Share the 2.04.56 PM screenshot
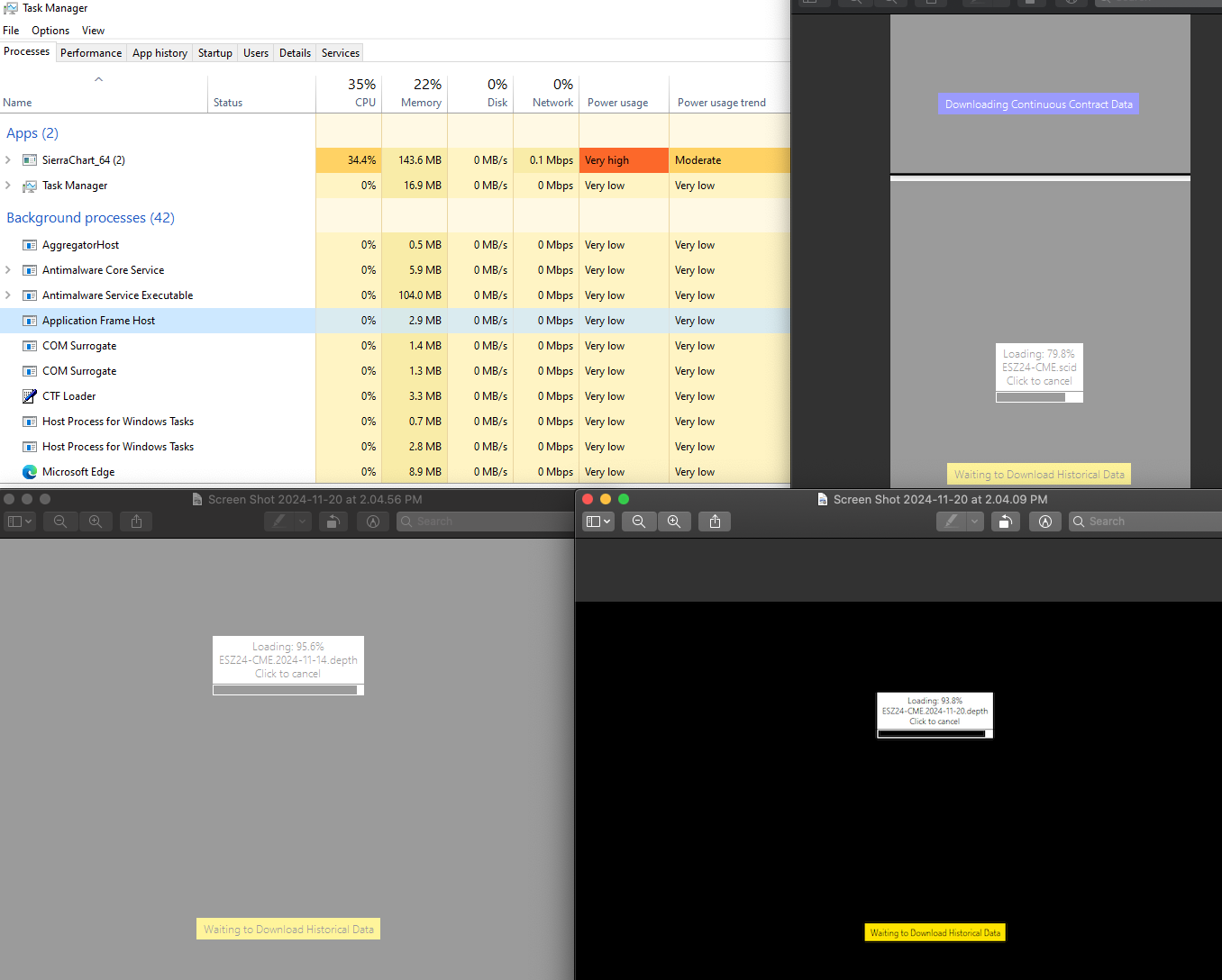 pos(136,522)
